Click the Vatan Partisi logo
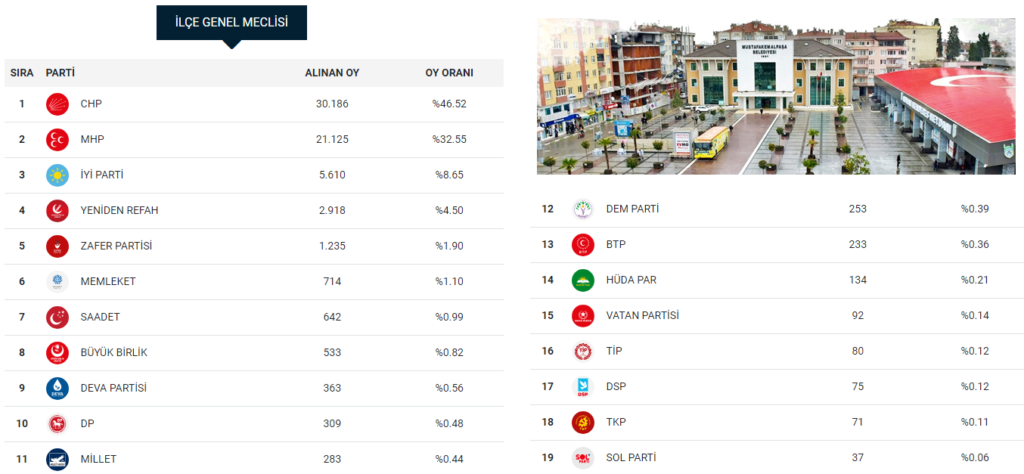 [582, 316]
